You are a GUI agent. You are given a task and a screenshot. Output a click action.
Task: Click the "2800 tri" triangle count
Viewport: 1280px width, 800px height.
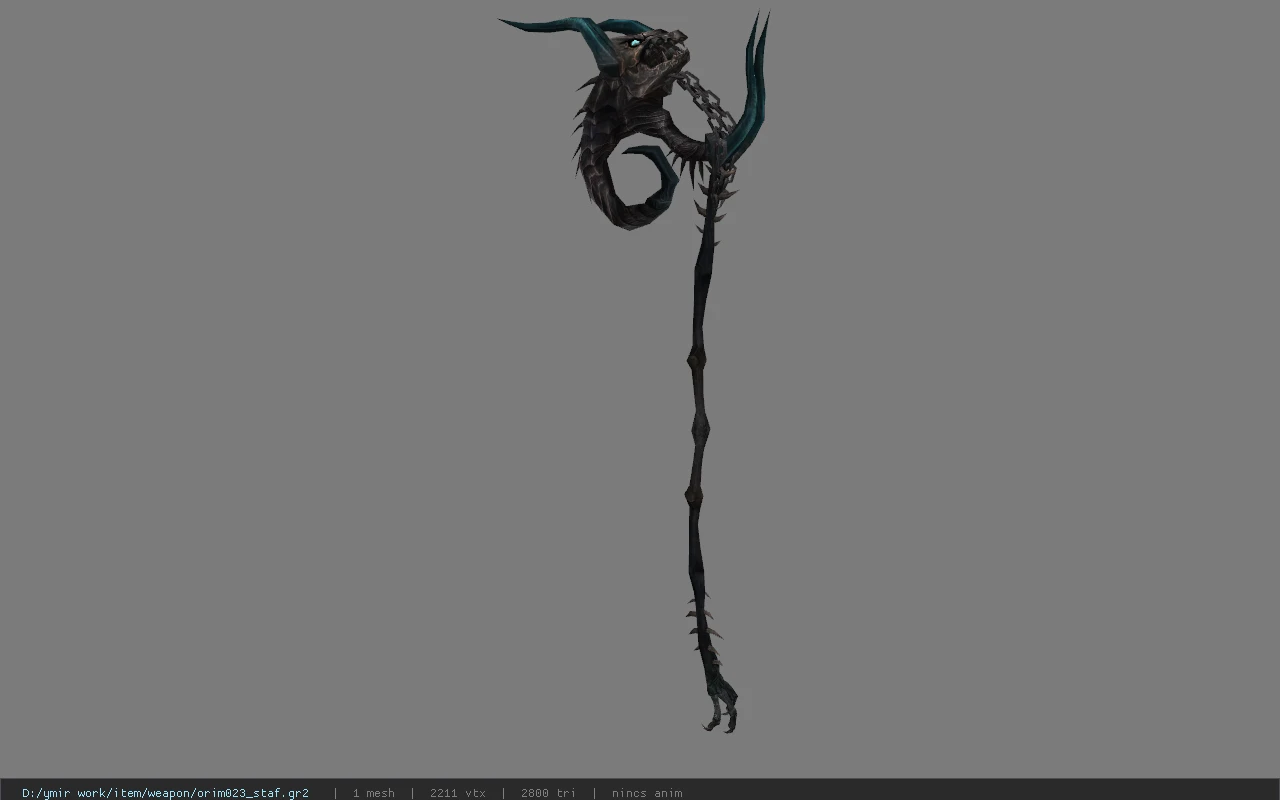(548, 793)
